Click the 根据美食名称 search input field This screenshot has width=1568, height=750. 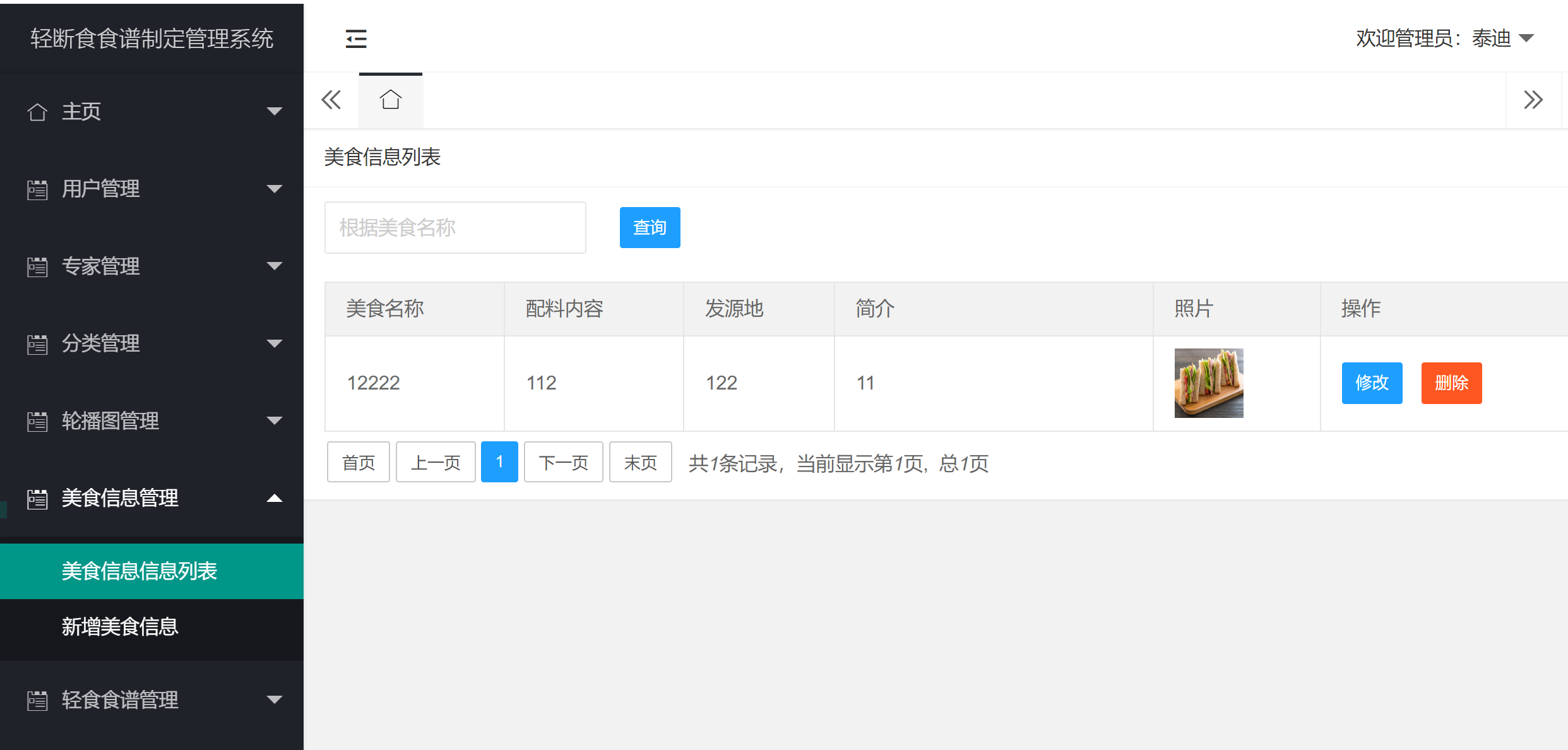[454, 227]
